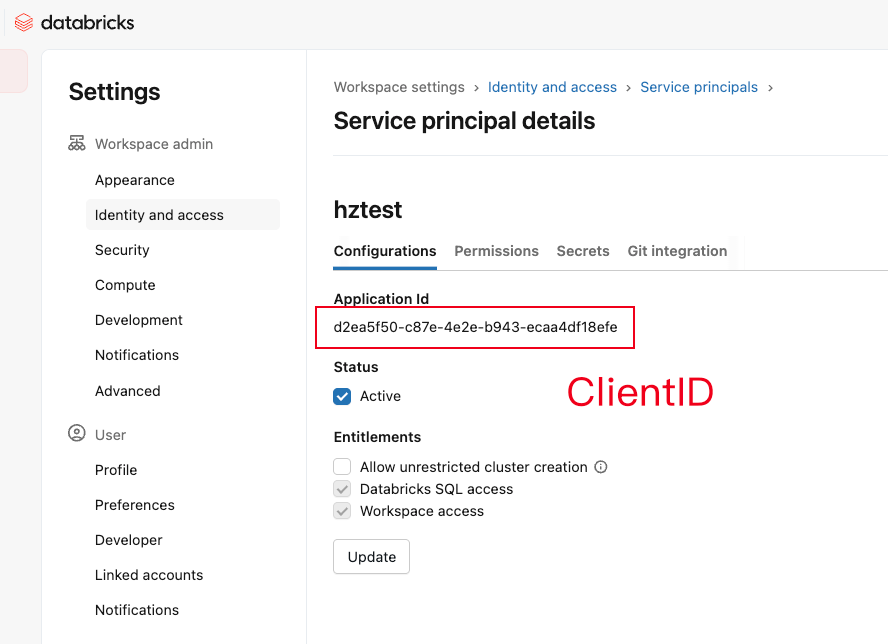
Task: Switch to the Permissions tab
Action: pyautogui.click(x=496, y=251)
